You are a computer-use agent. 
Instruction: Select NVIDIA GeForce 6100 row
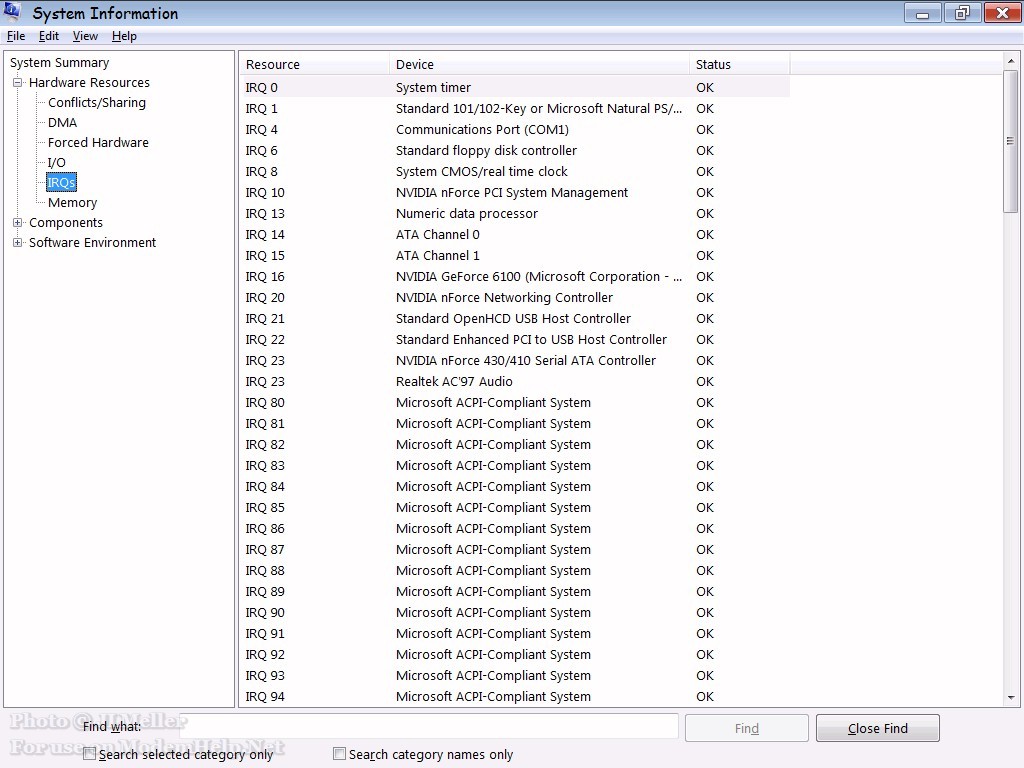(x=515, y=276)
